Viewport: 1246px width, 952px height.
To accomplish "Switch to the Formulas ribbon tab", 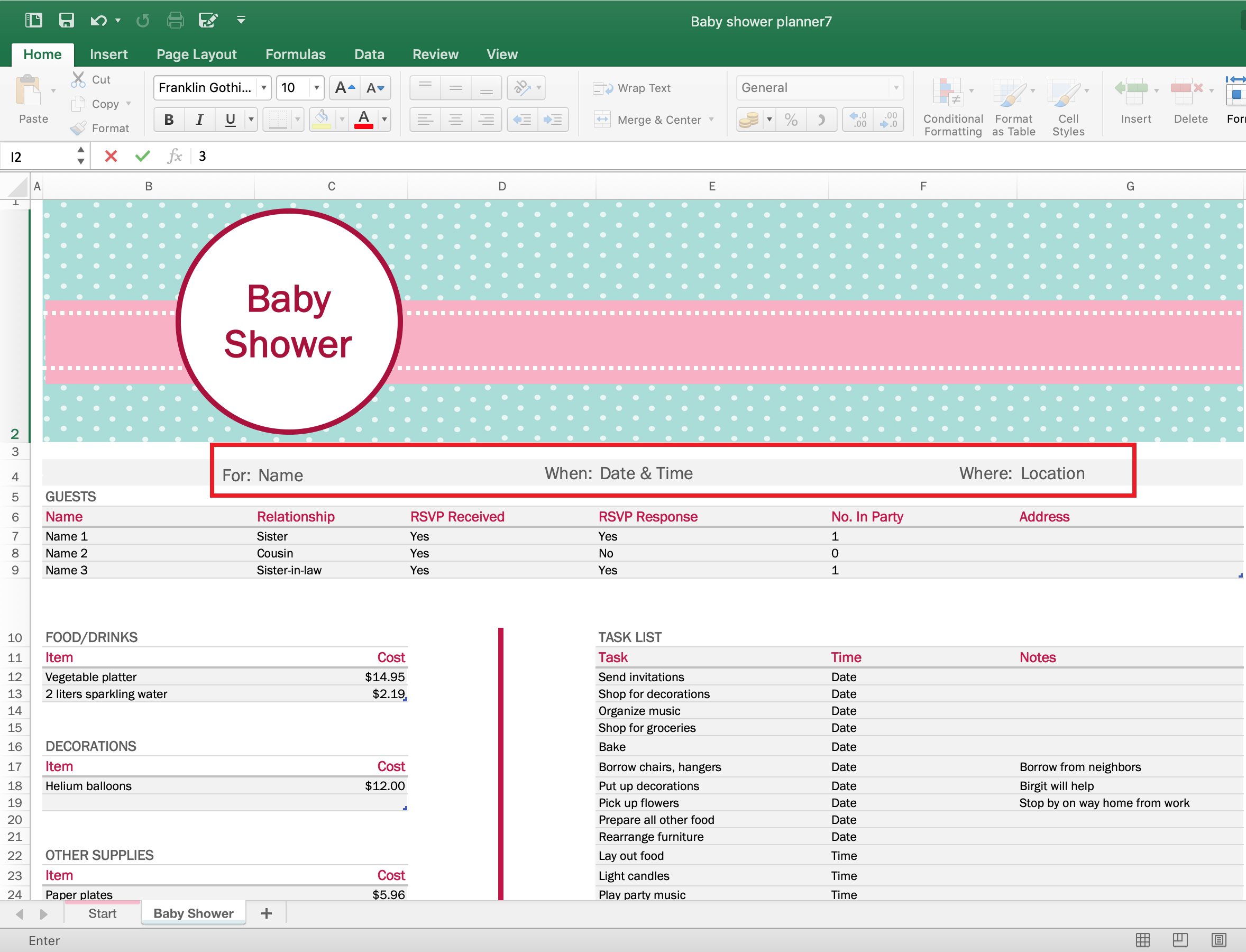I will [295, 54].
